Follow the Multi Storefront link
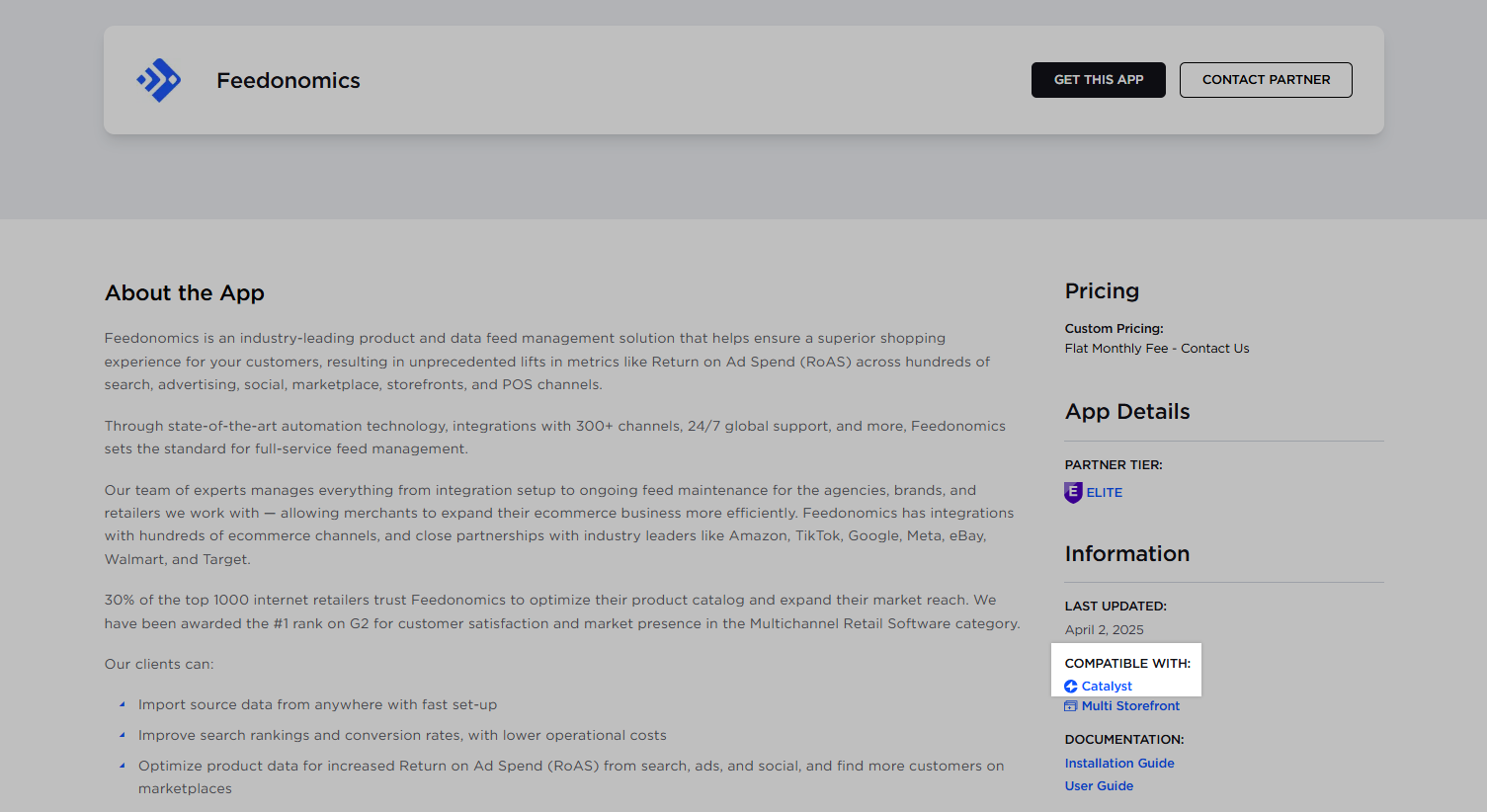The width and height of the screenshot is (1487, 812). [x=1130, y=706]
